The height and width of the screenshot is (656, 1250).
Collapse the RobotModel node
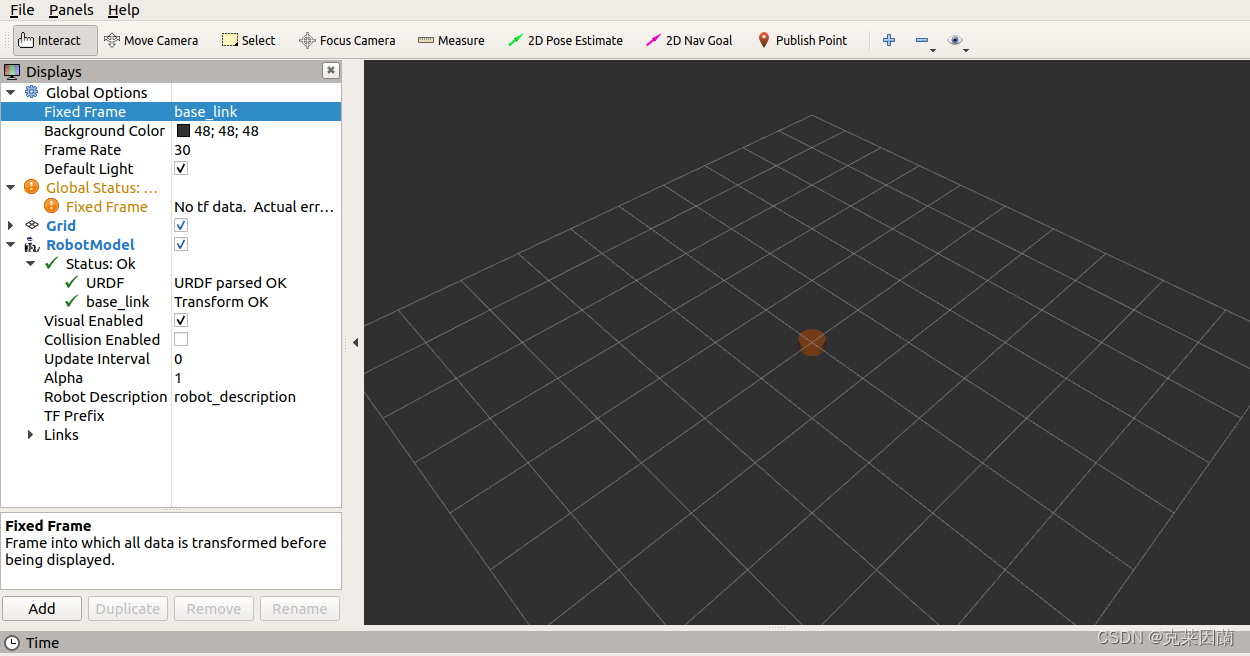pos(11,244)
